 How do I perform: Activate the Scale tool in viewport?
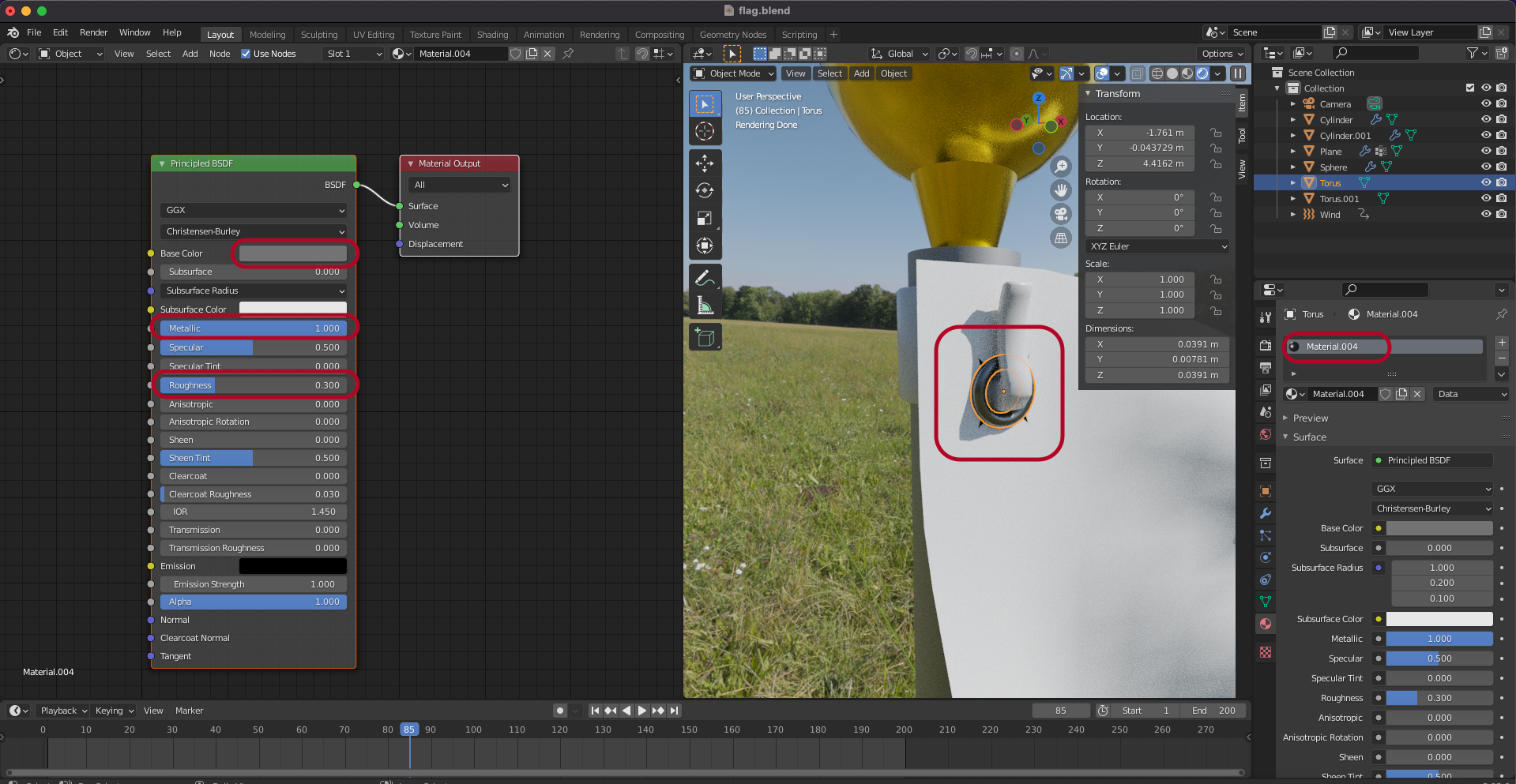(x=705, y=218)
